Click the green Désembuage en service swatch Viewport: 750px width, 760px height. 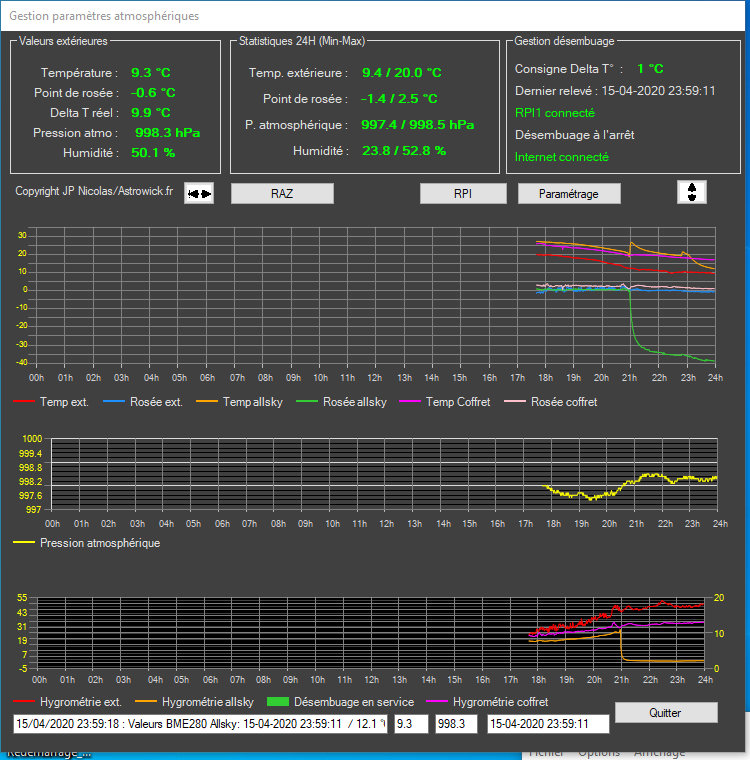[278, 701]
